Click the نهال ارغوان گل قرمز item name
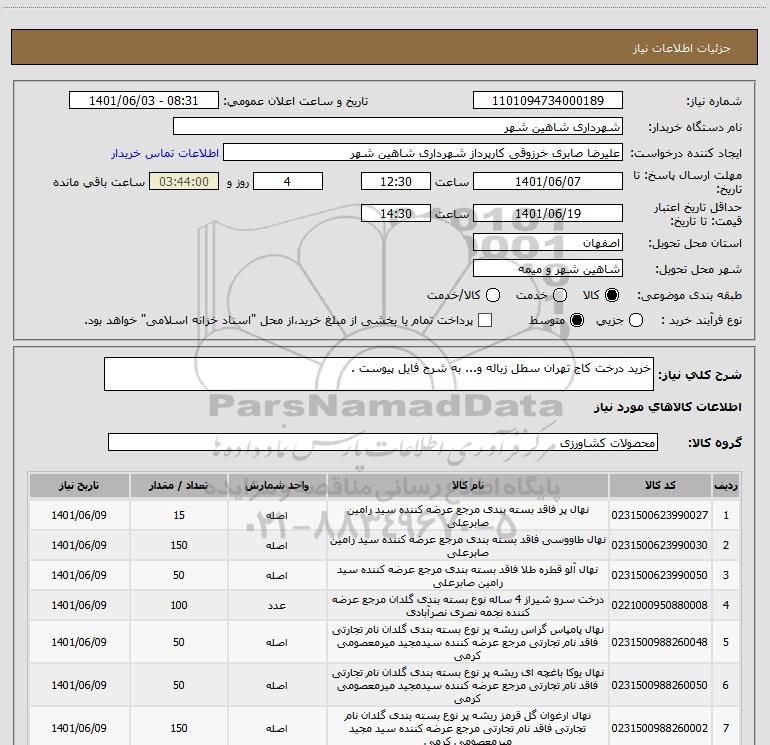770x745 pixels. tap(468, 729)
